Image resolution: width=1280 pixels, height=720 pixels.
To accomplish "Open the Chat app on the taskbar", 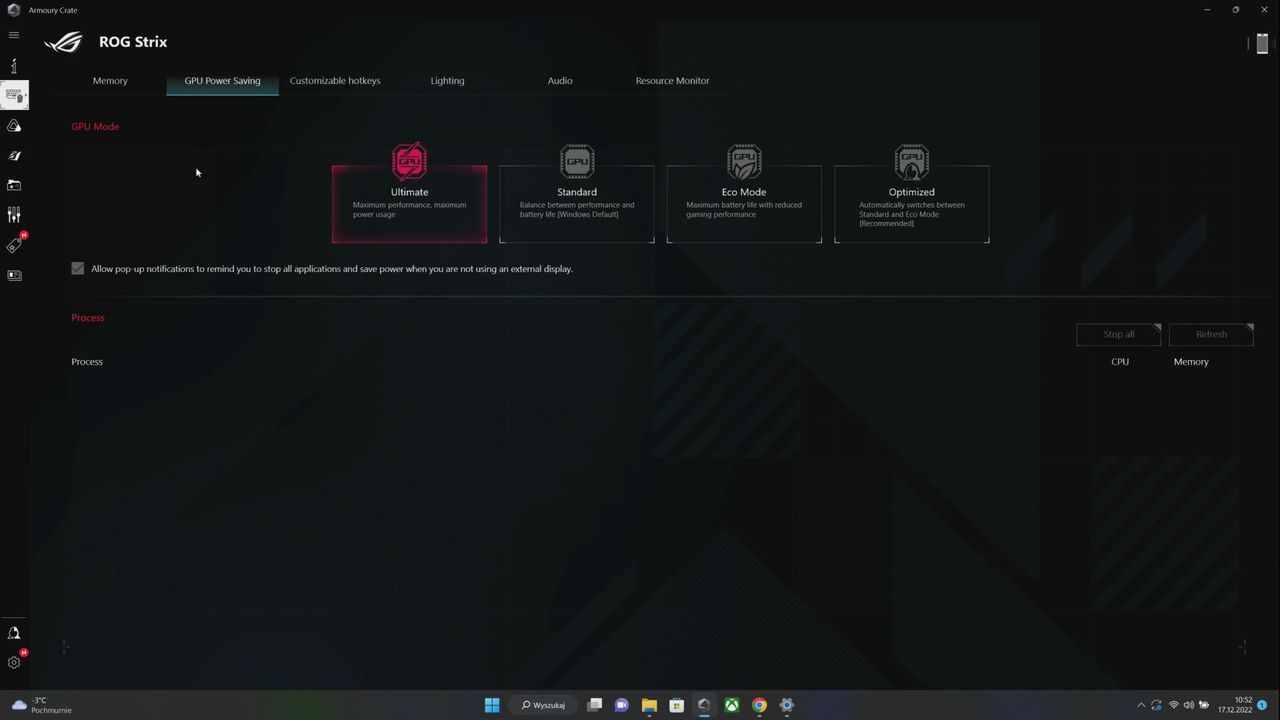I will point(621,705).
